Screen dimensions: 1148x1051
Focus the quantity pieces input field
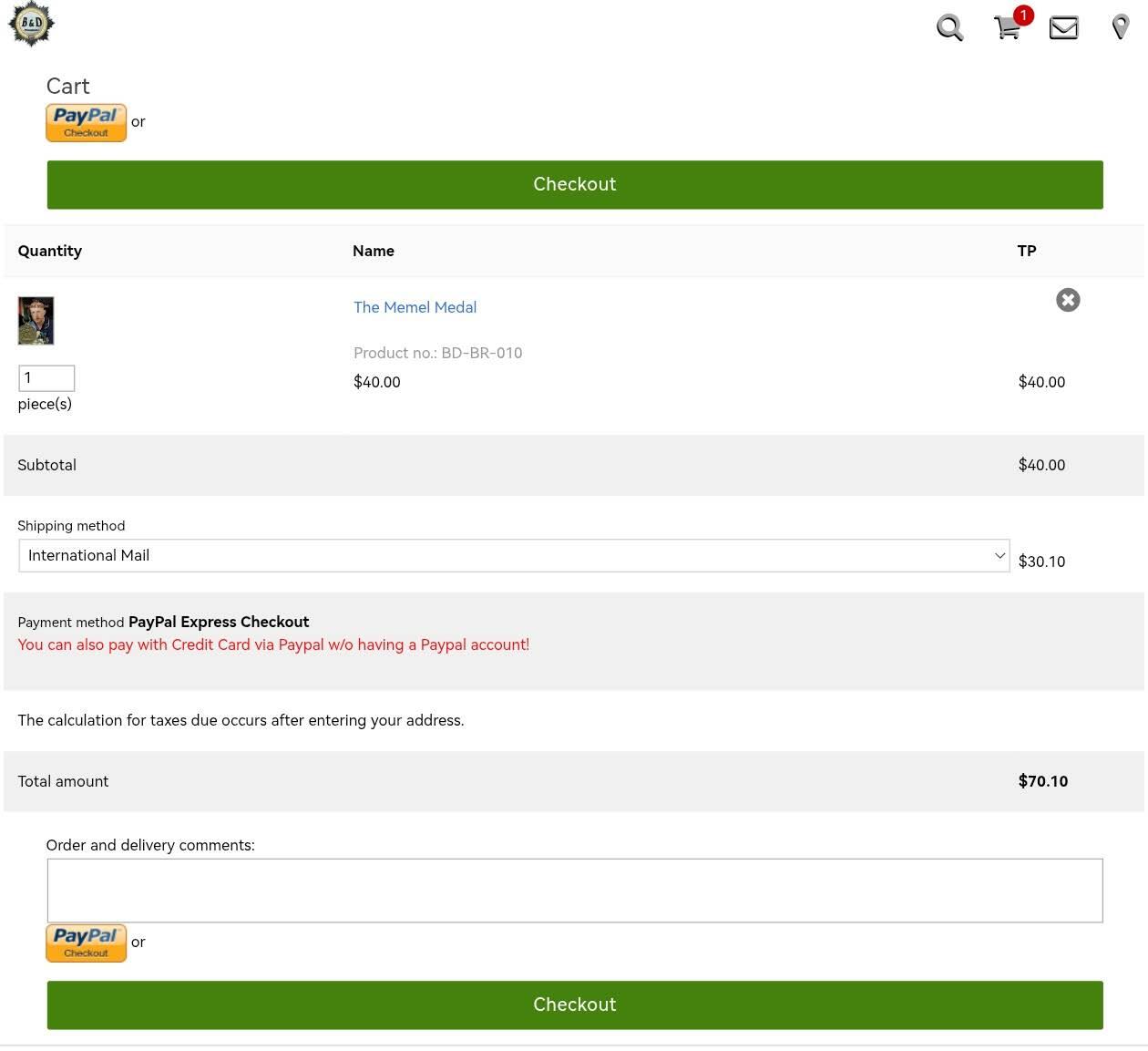click(46, 378)
